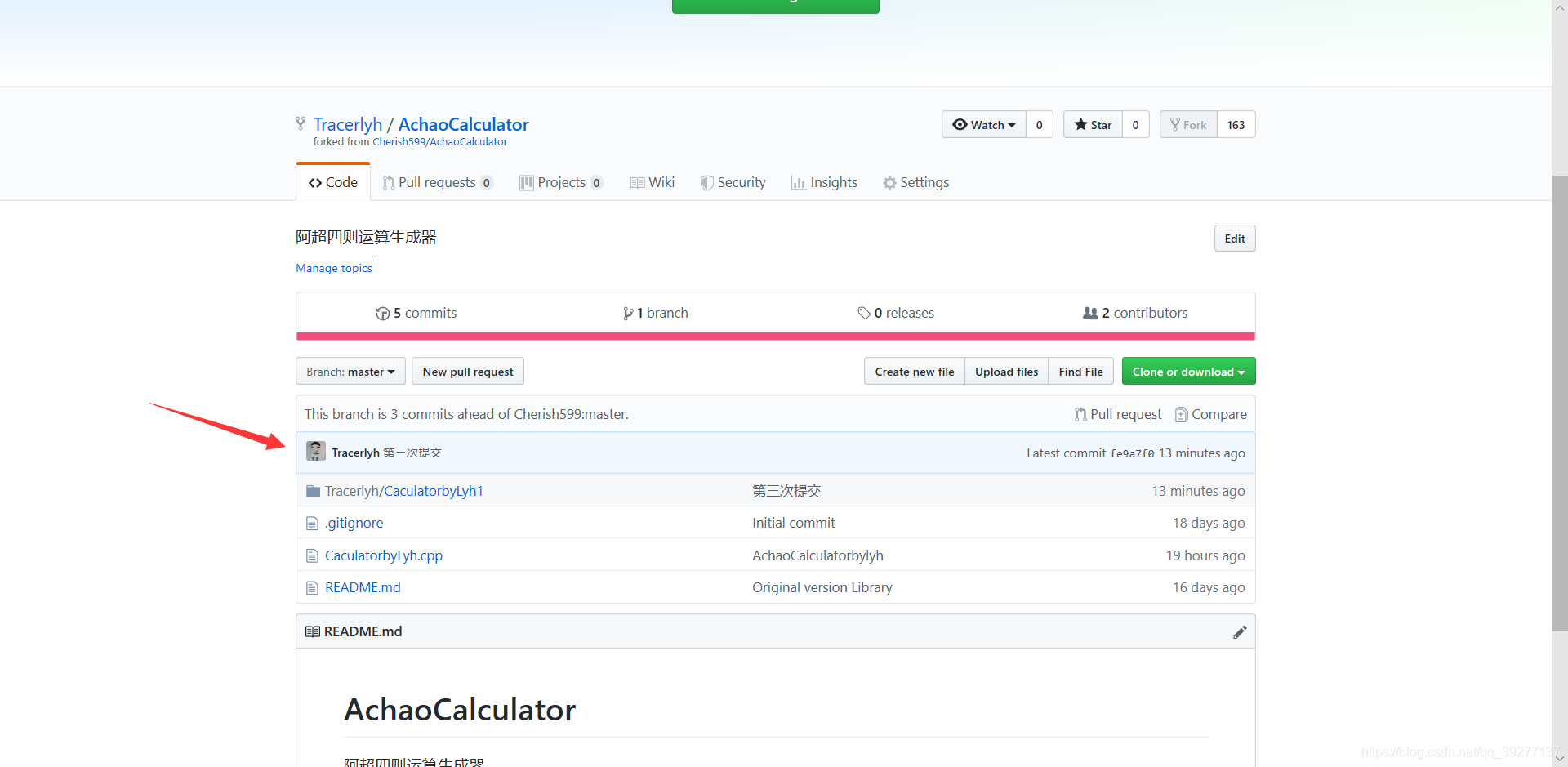The width and height of the screenshot is (1568, 767).
Task: Open the Tracerlyh user link in the title
Action: tap(348, 124)
